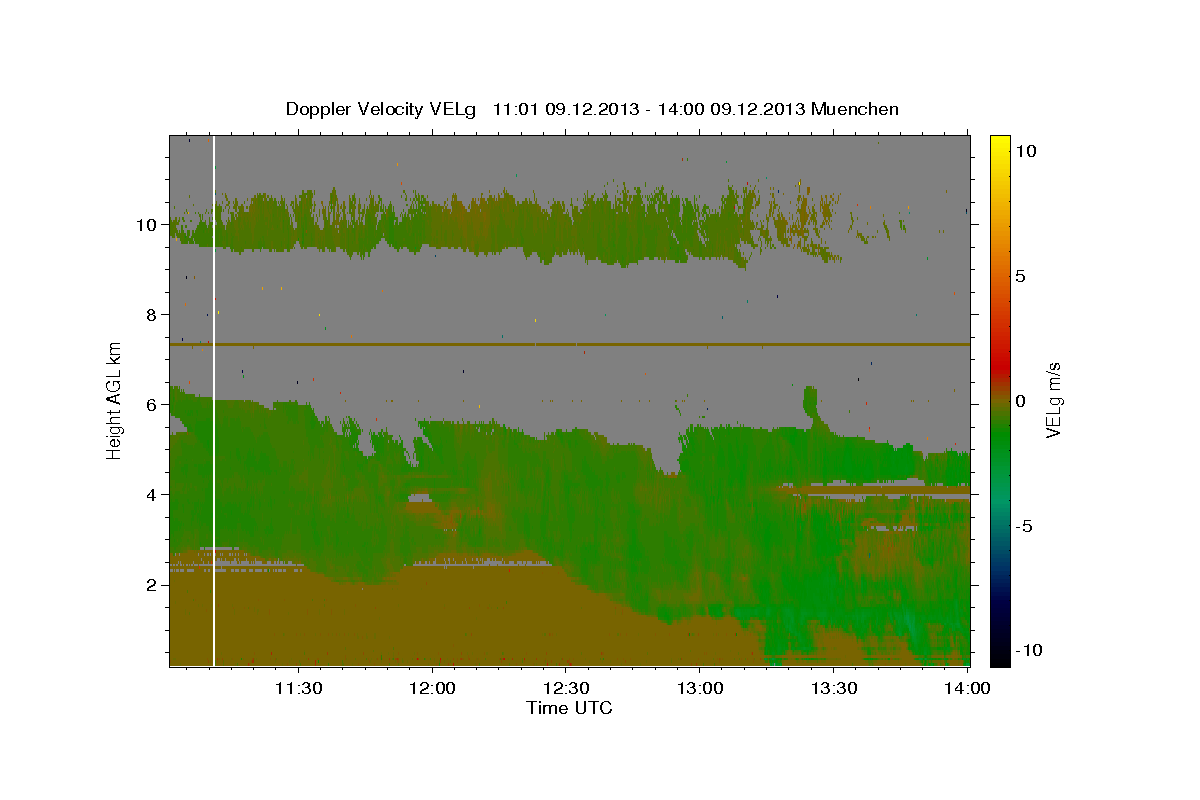Click the white vertical time marker line
This screenshot has height=800, width=1200.
pos(214,400)
